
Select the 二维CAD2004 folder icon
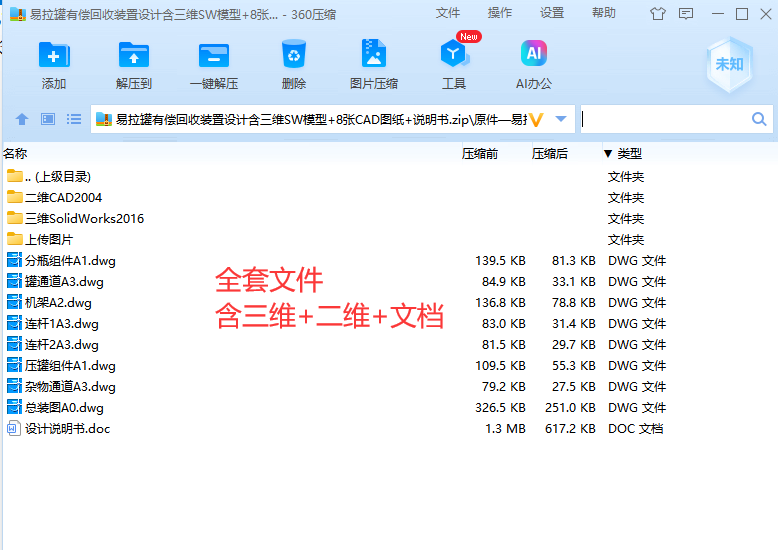point(15,197)
